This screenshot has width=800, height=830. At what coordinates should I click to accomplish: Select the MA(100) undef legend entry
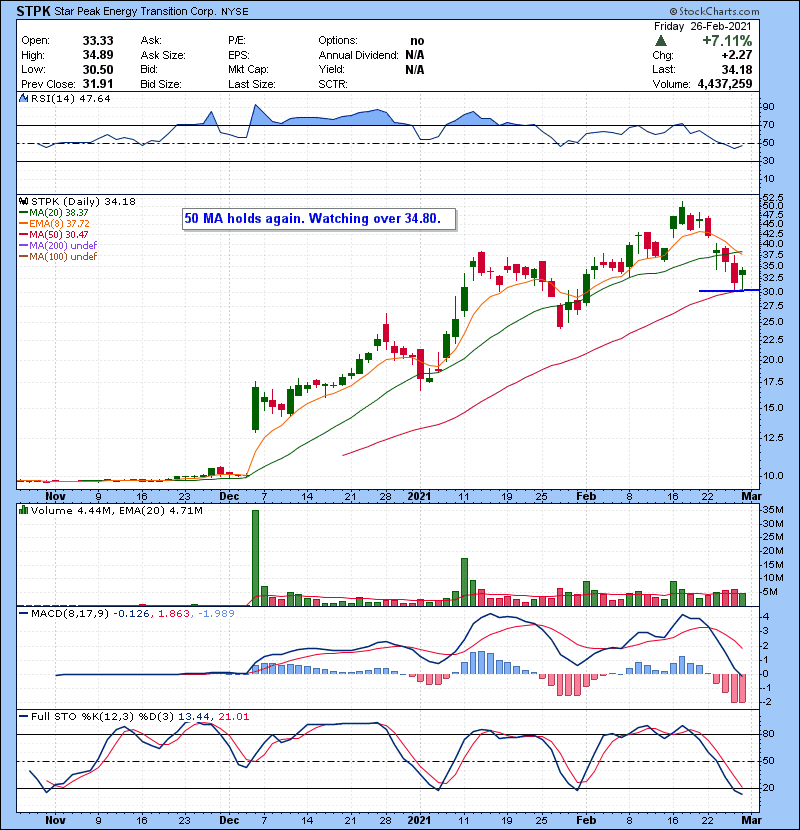pyautogui.click(x=58, y=257)
